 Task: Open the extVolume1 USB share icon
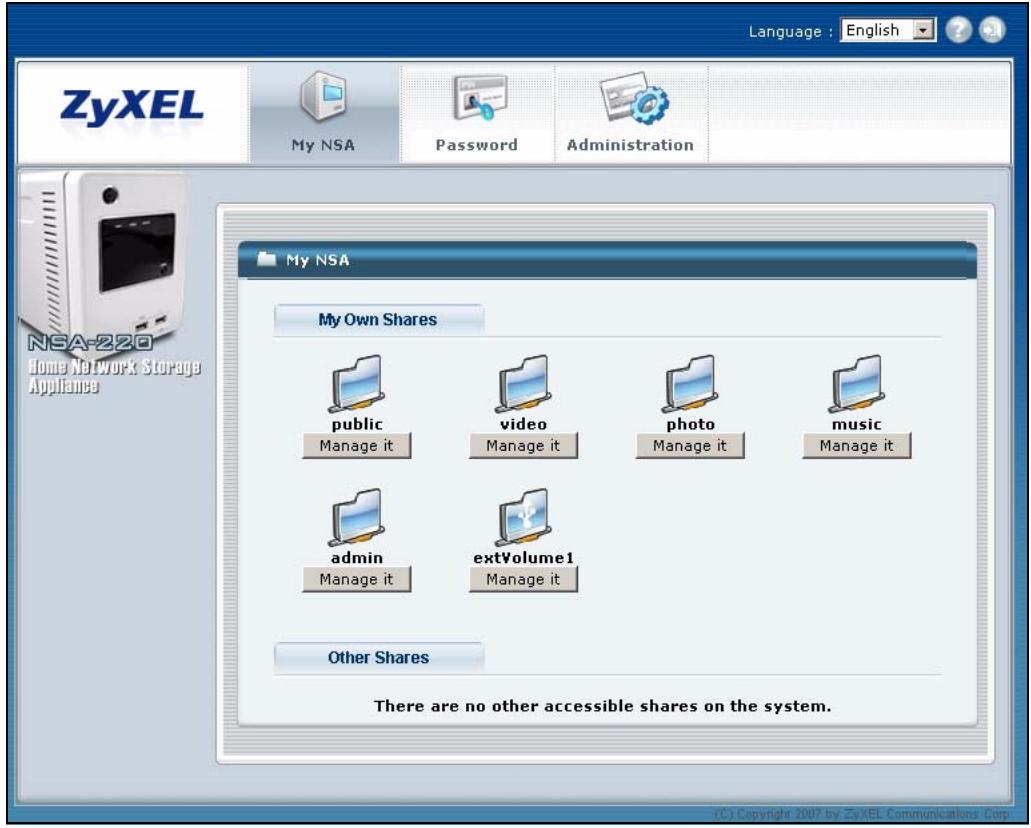523,518
